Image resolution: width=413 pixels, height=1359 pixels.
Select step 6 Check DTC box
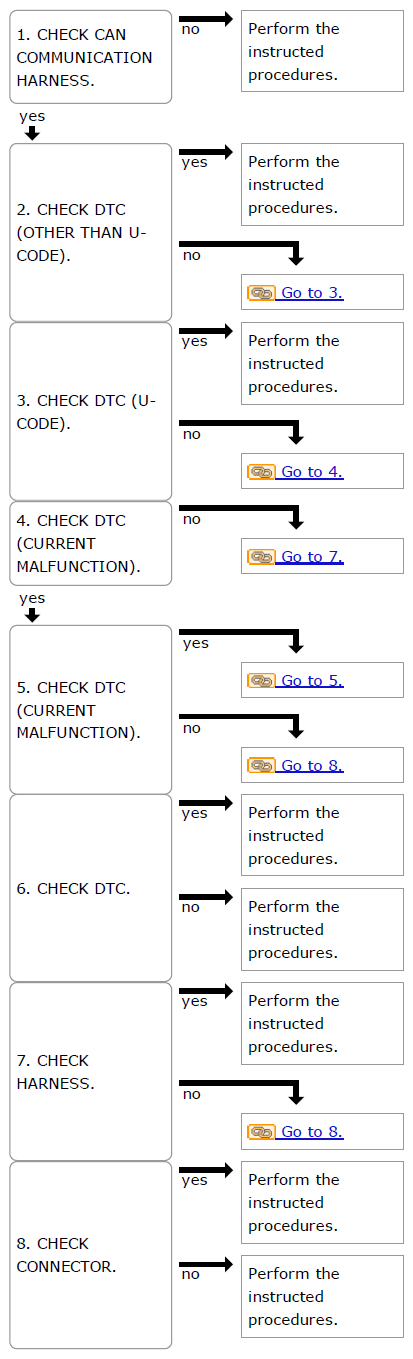pos(91,888)
